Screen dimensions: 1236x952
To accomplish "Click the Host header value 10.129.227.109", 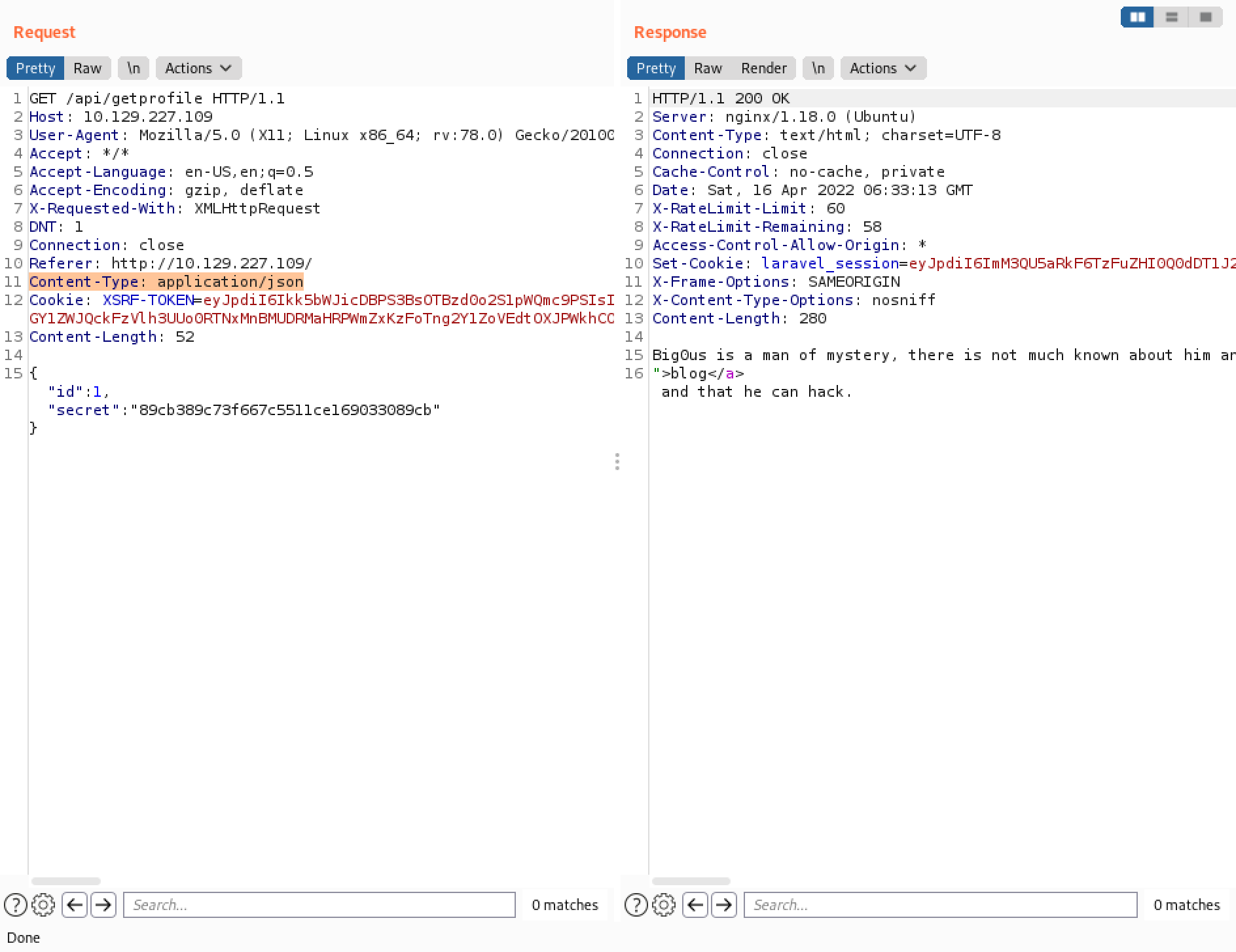I will pos(148,117).
